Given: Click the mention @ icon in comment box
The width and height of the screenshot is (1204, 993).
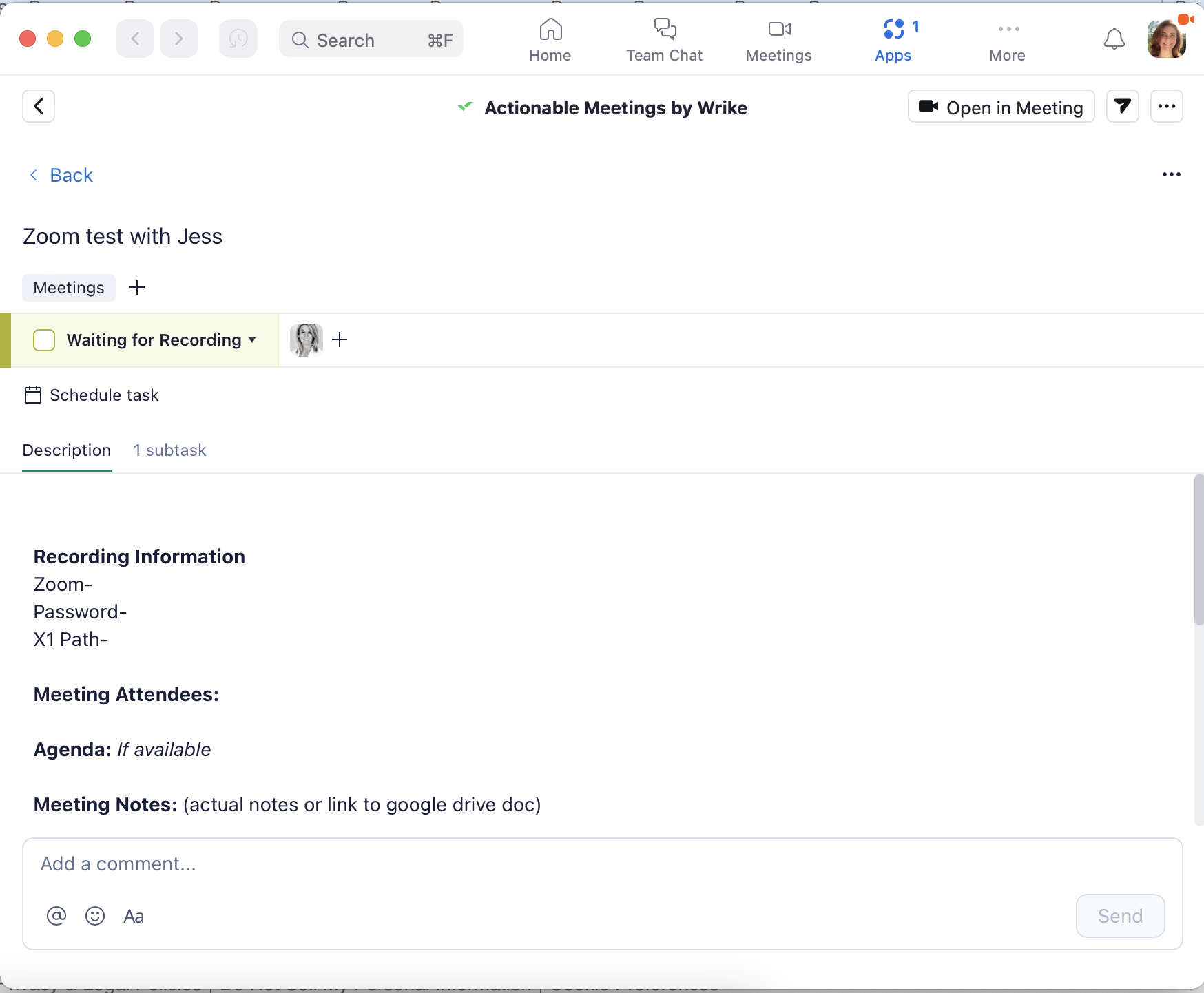Looking at the screenshot, I should (56, 916).
